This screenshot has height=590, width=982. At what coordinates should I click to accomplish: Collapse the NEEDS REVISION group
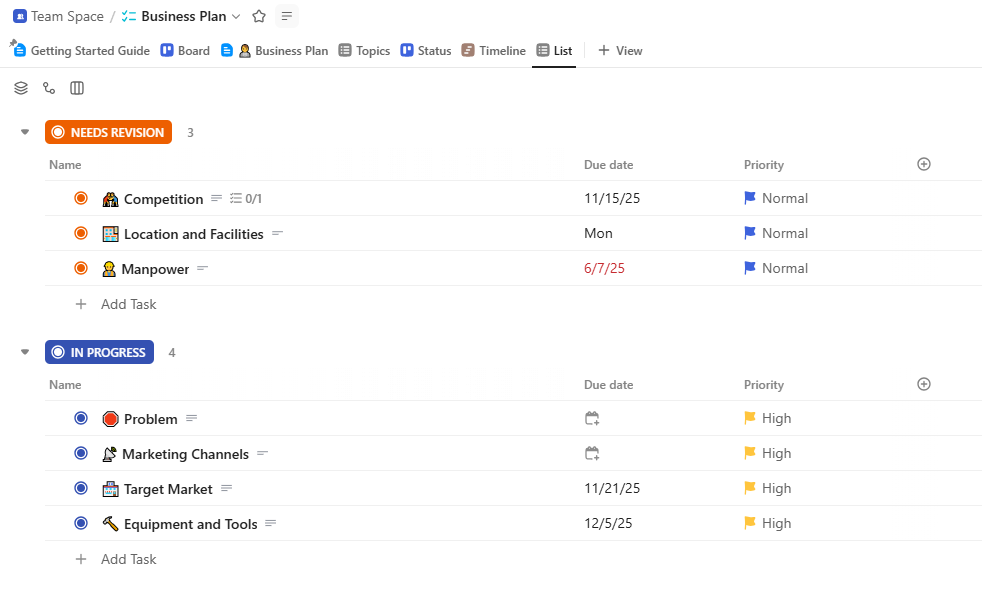pos(24,131)
